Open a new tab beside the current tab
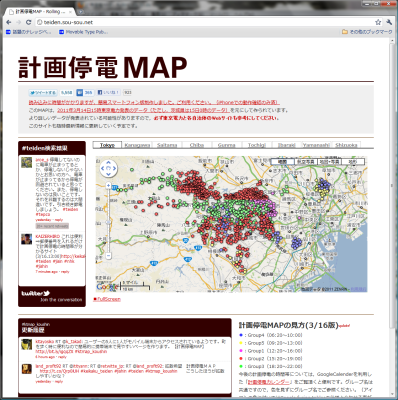 [80, 11]
